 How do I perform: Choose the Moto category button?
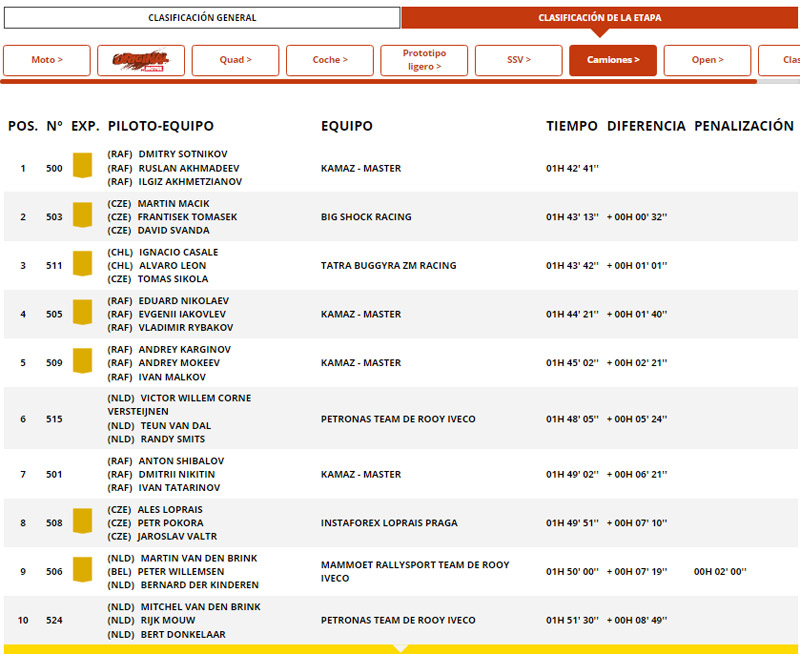[x=46, y=60]
